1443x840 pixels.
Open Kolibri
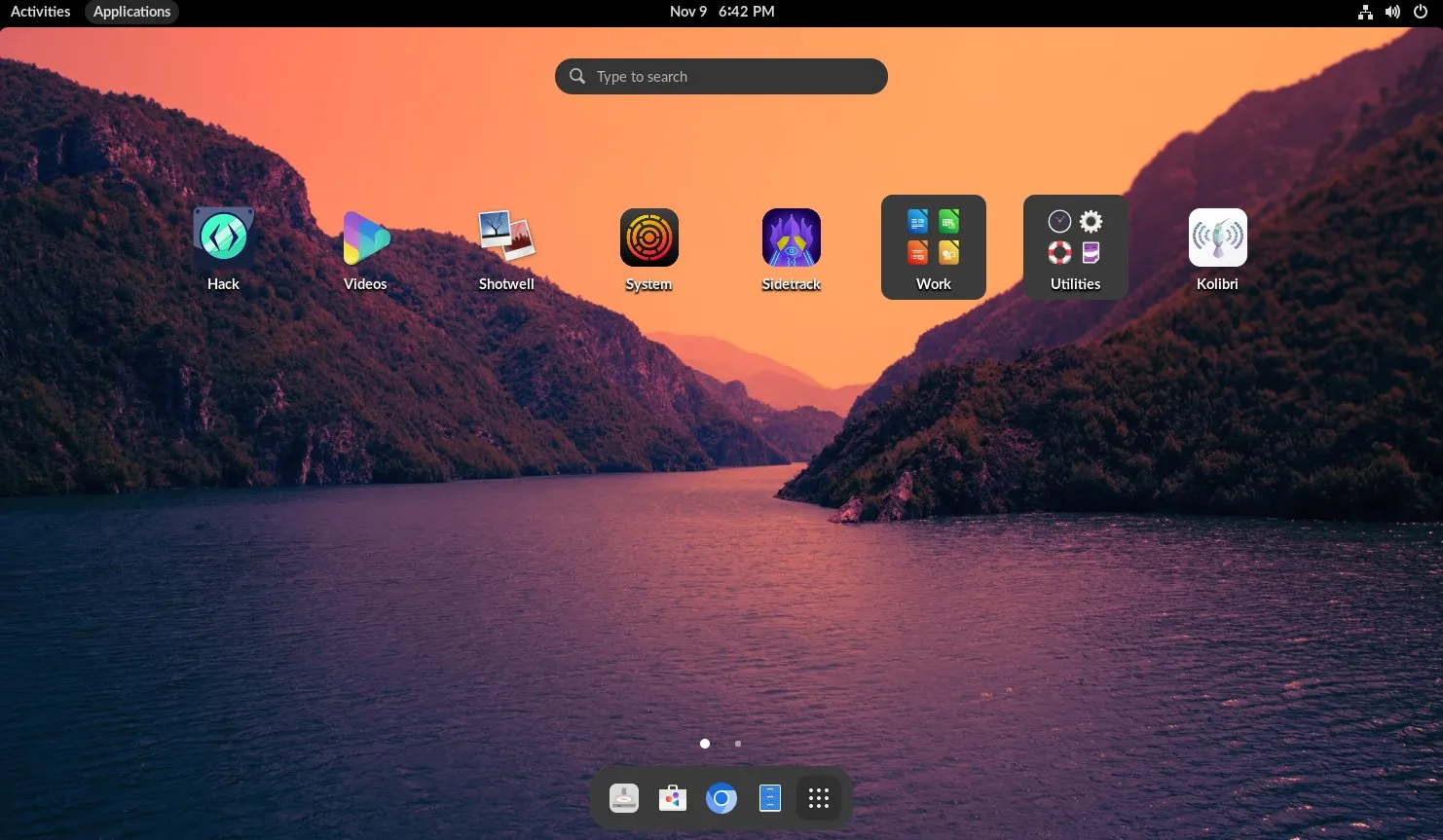tap(1217, 237)
